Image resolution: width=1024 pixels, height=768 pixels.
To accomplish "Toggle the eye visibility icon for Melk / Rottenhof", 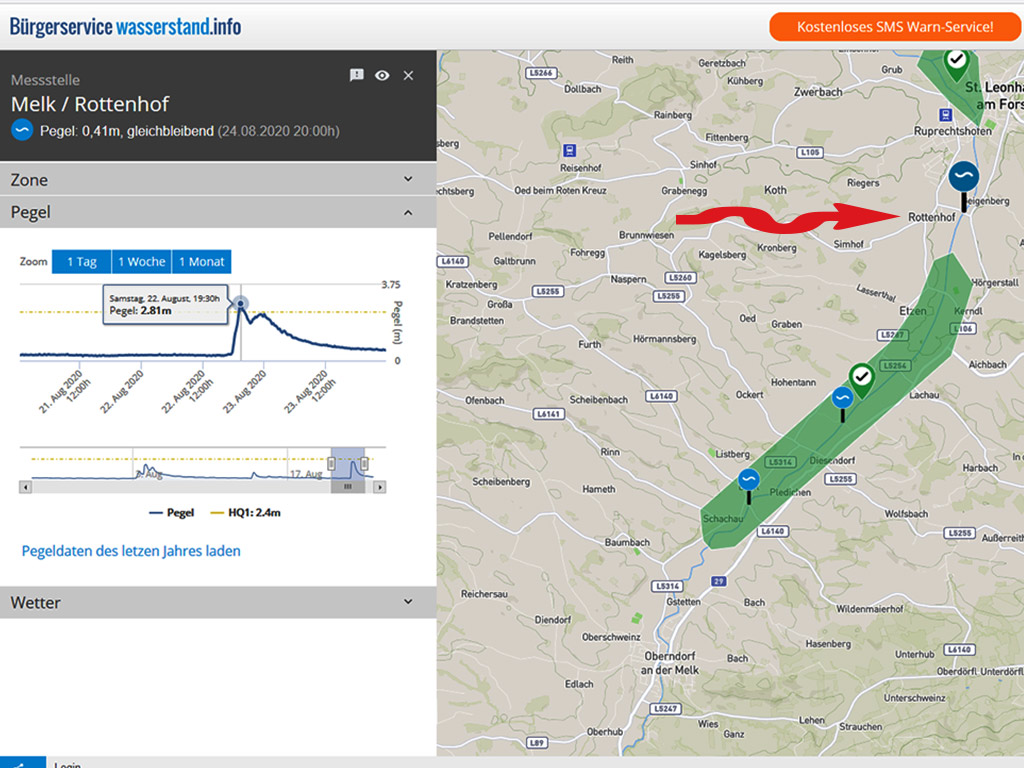I will point(382,76).
